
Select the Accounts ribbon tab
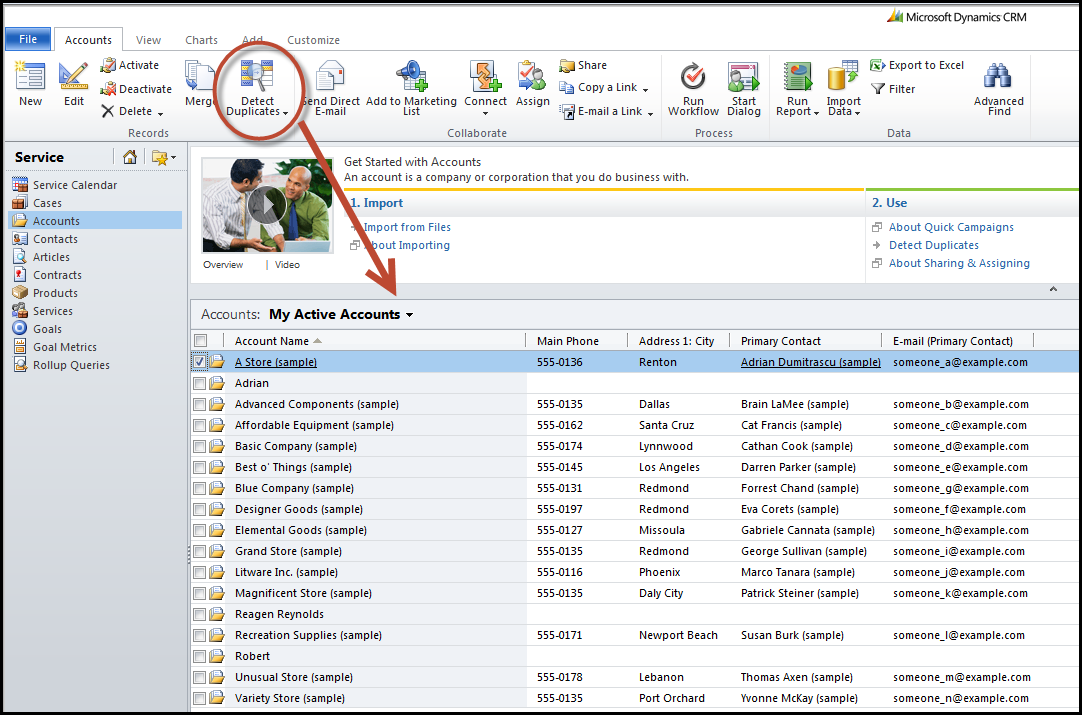pos(88,40)
